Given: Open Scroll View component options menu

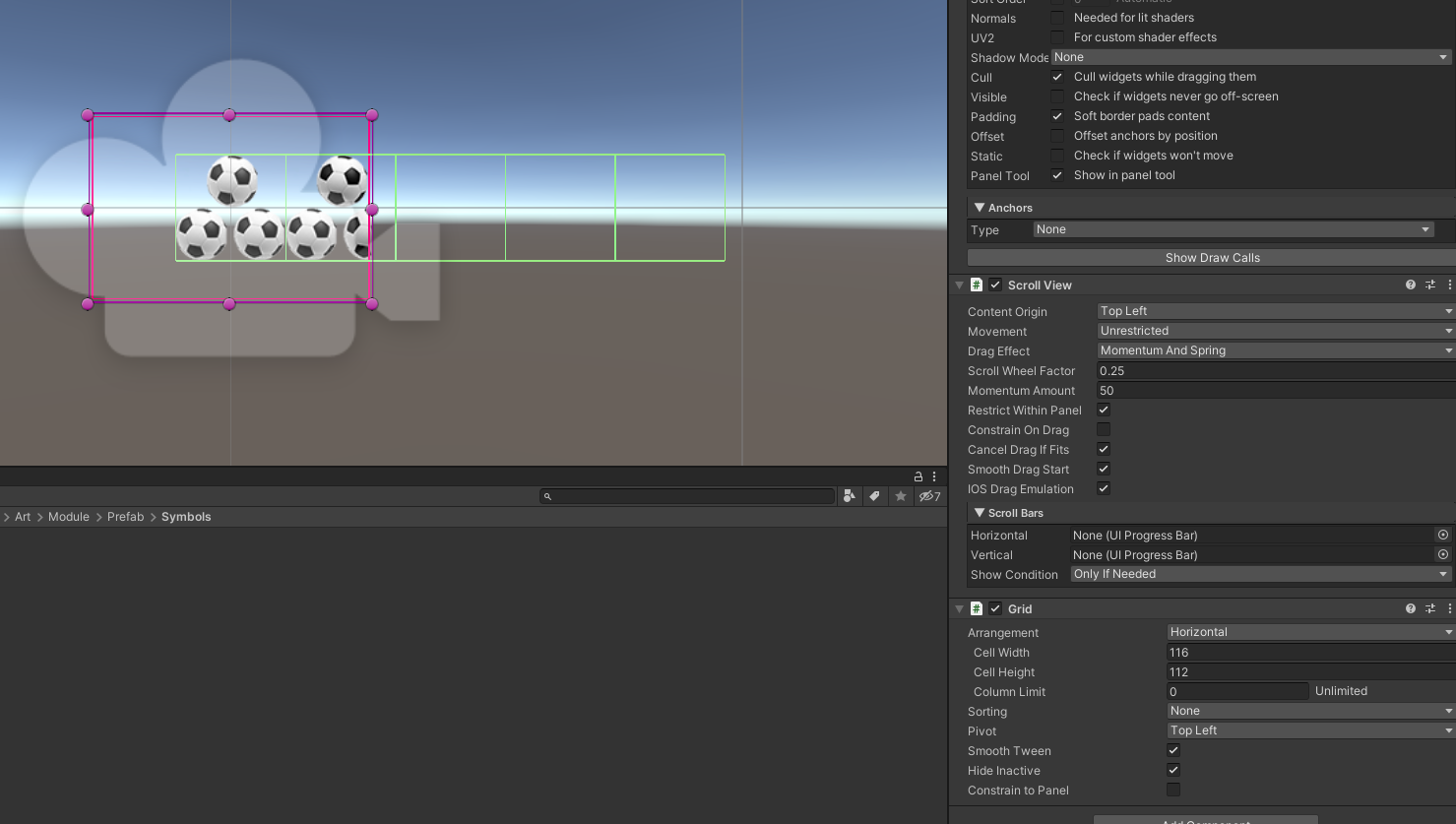Looking at the screenshot, I should (x=1449, y=285).
